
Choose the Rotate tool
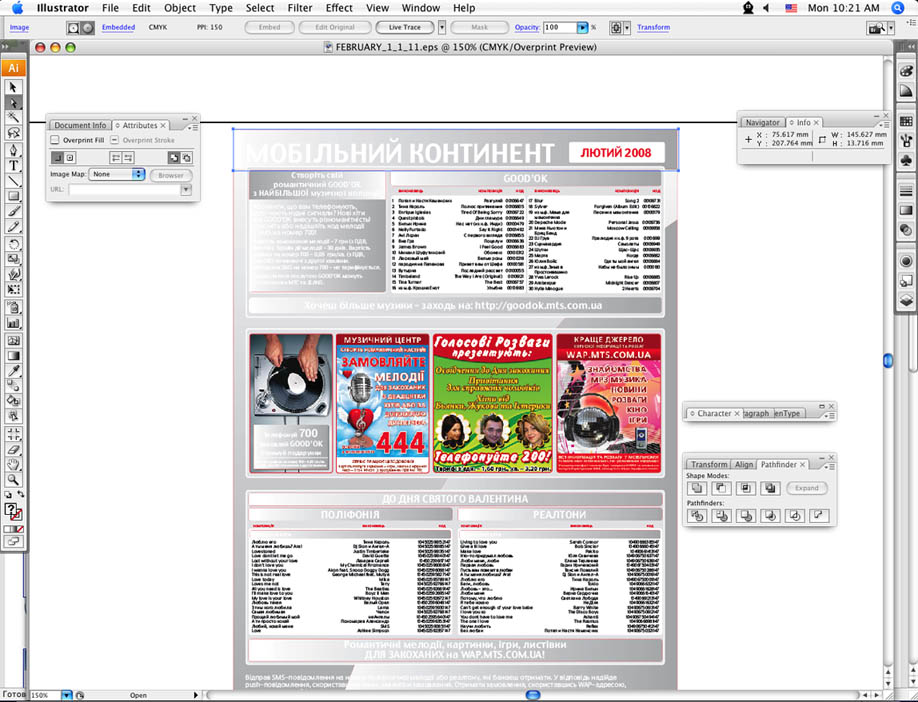pyautogui.click(x=13, y=244)
